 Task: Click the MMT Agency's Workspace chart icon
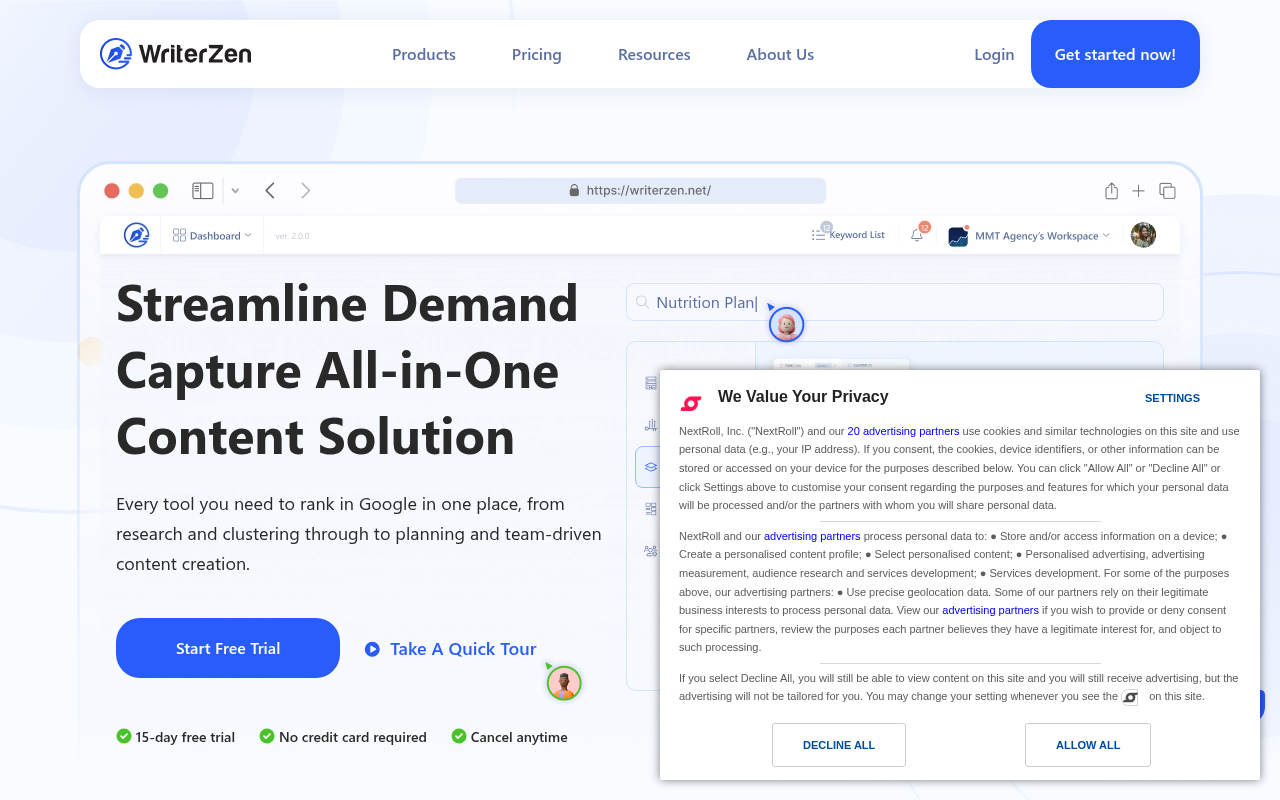click(957, 235)
